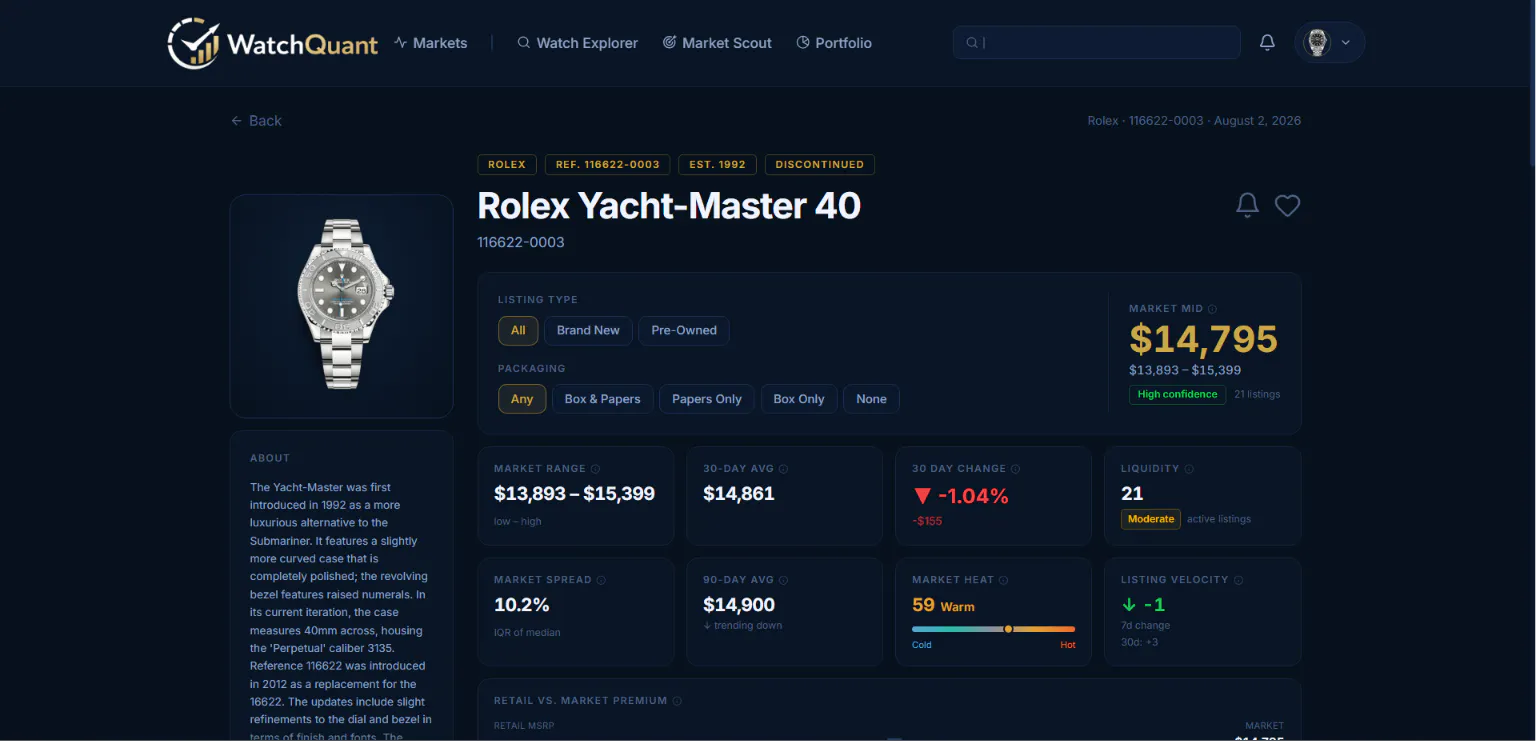Viewport: 1536px width, 741px height.
Task: Click the 59 Warm heat score
Action: coord(943,605)
